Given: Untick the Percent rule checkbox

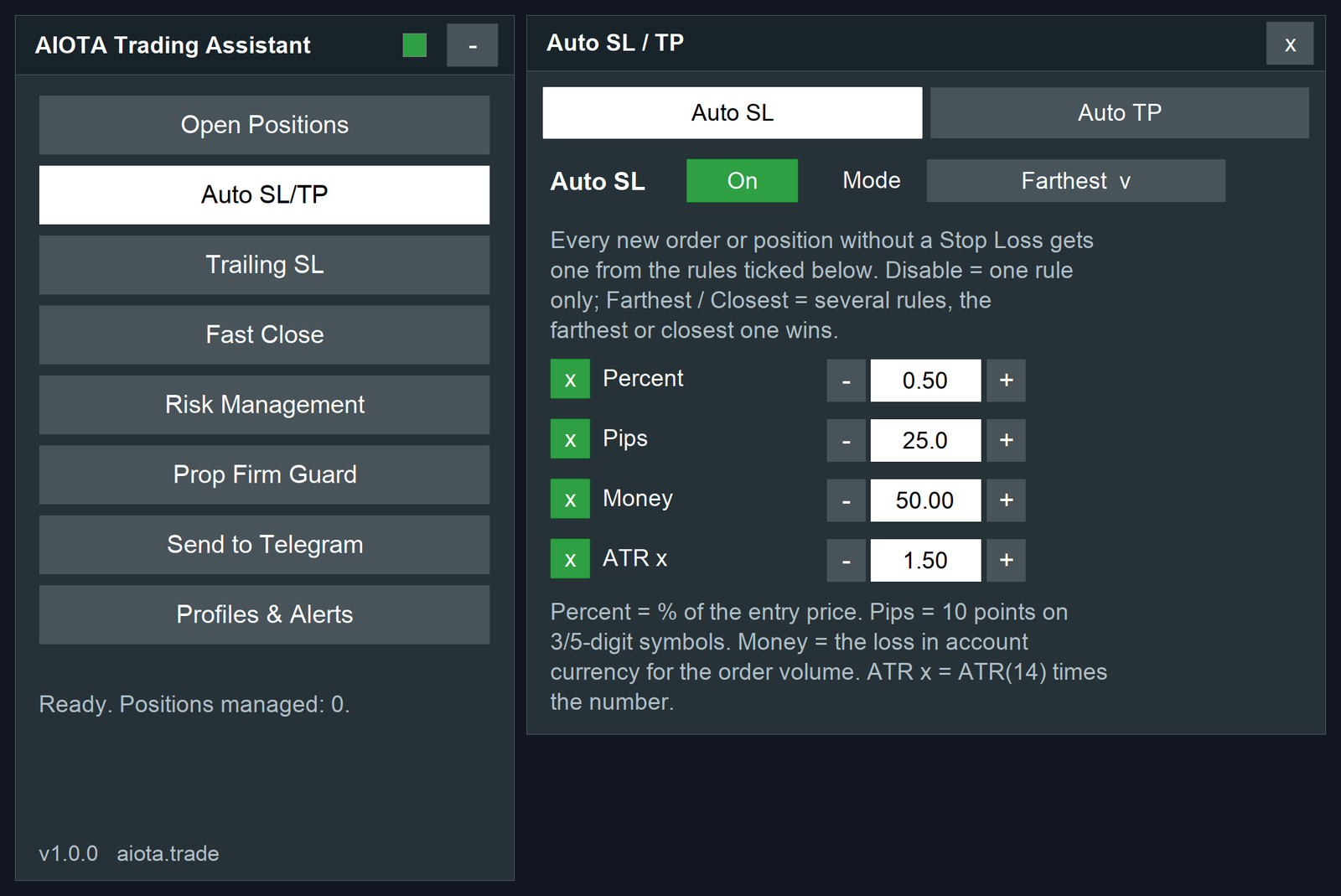Looking at the screenshot, I should pyautogui.click(x=570, y=379).
